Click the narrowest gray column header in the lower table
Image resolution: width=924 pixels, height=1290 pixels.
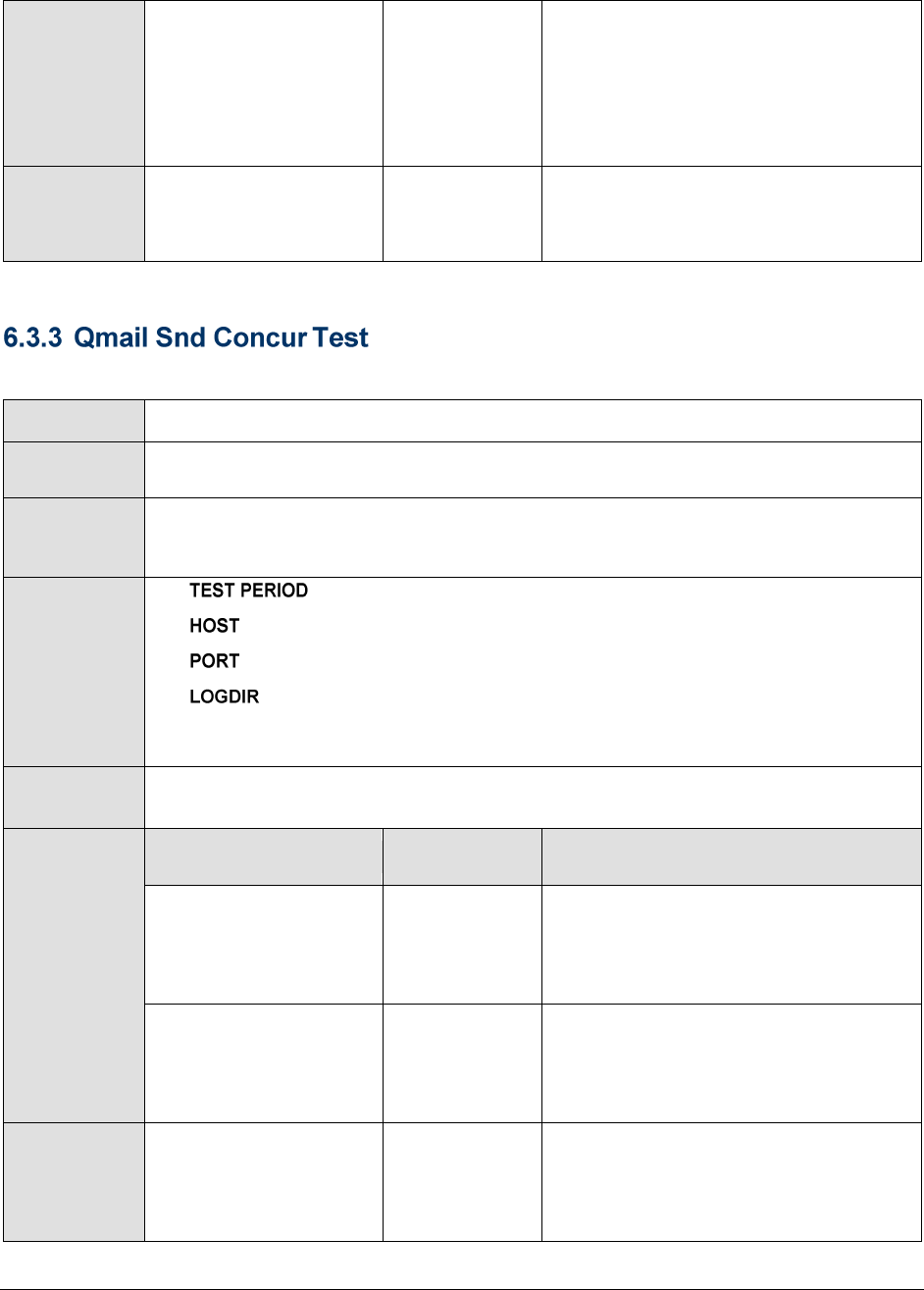(x=461, y=856)
